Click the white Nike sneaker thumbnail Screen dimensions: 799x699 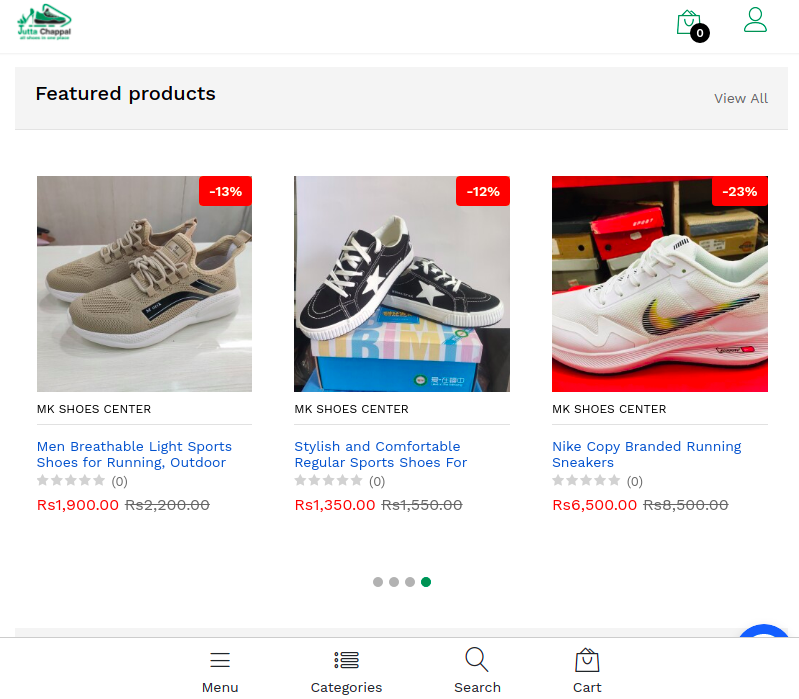pyautogui.click(x=659, y=284)
